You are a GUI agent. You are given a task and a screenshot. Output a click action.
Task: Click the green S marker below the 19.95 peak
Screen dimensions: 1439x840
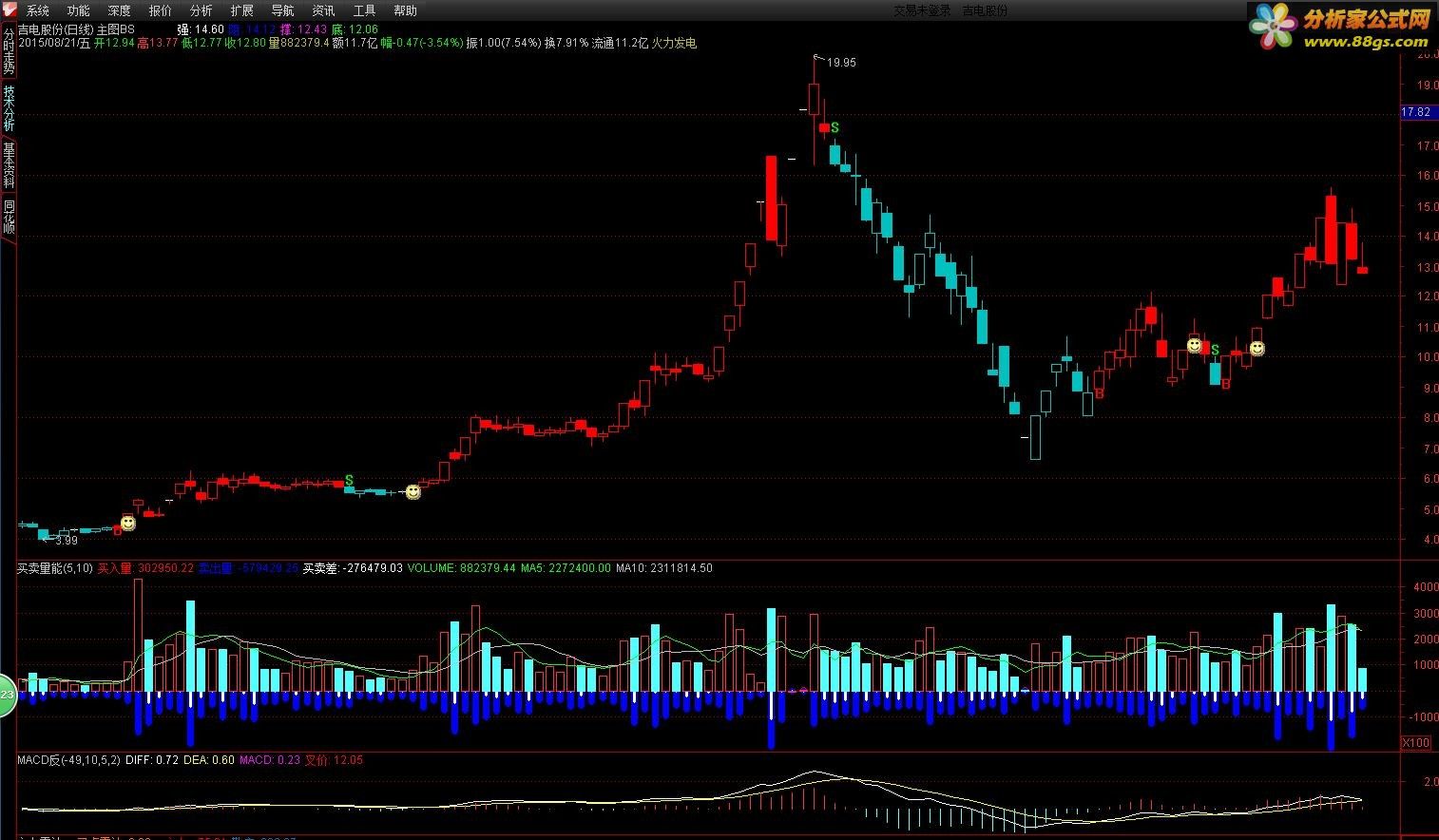point(835,127)
